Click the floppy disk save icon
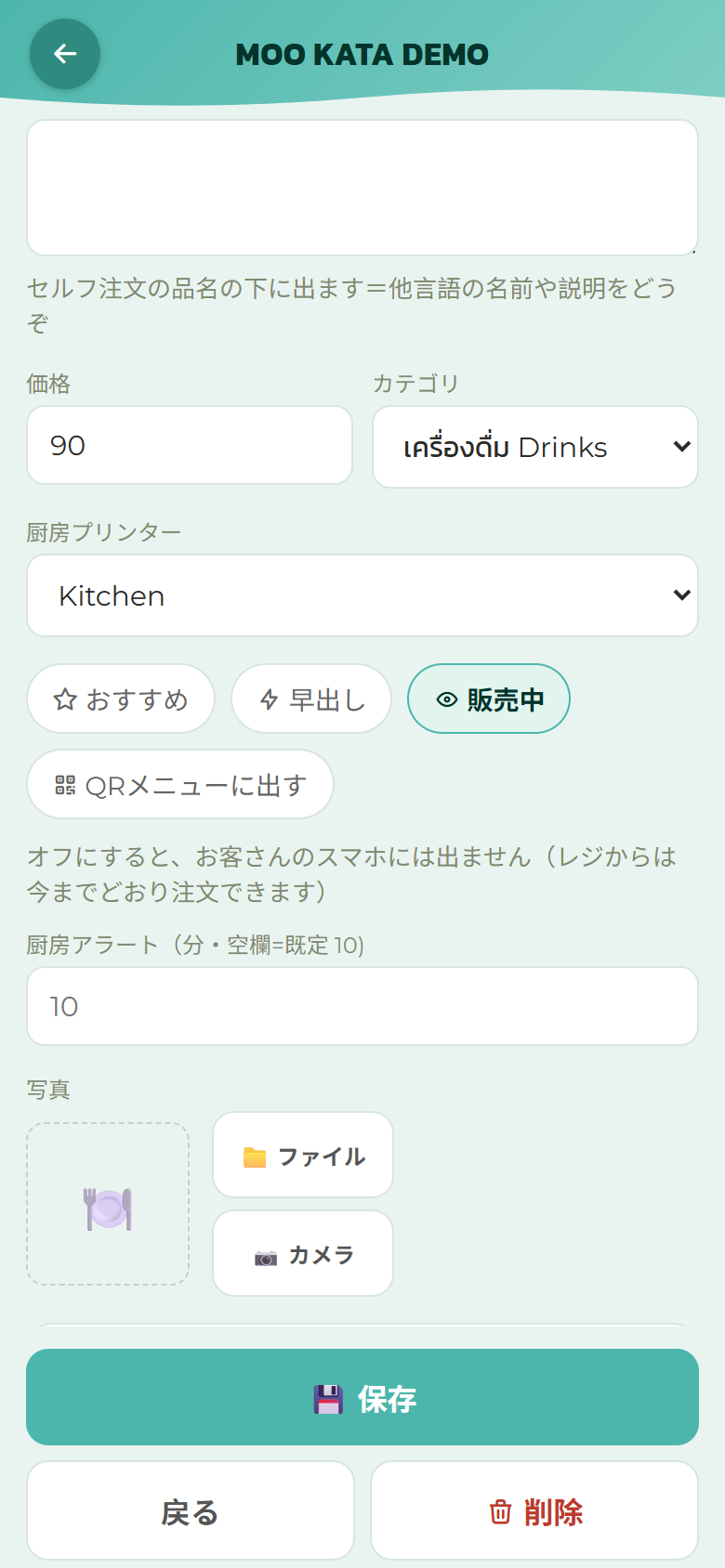Screen dimensions: 725x1568 tap(328, 1399)
